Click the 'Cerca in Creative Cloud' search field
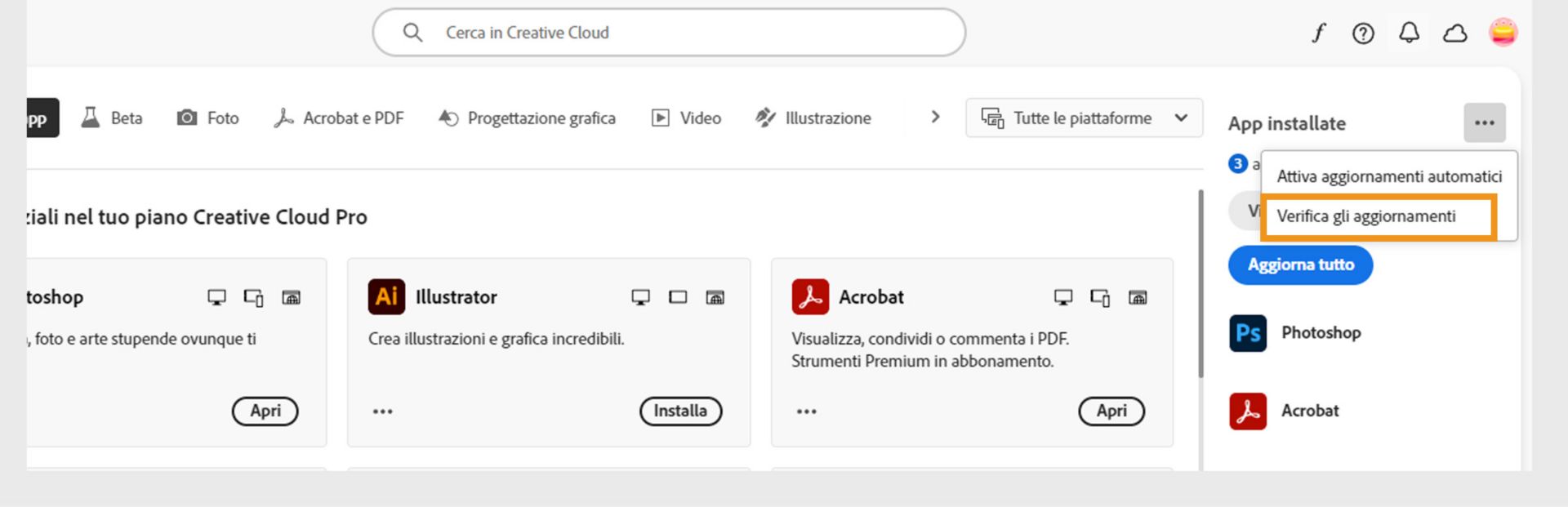The height and width of the screenshot is (507, 1568). (x=668, y=33)
